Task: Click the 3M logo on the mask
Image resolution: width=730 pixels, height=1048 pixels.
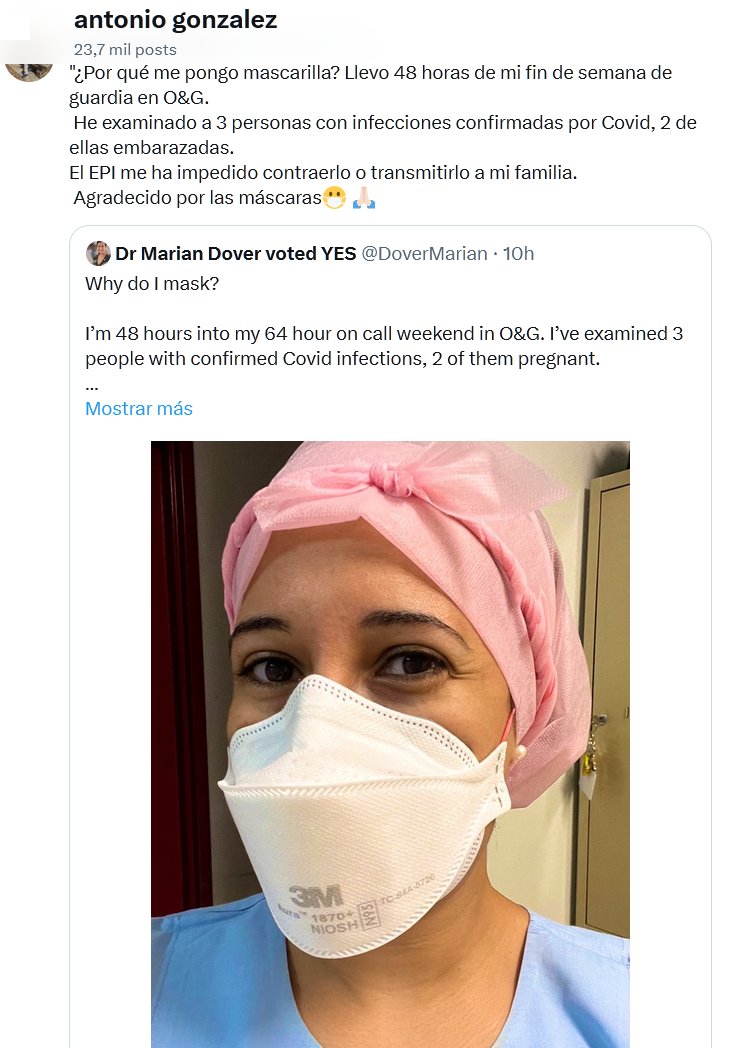Action: coord(315,895)
